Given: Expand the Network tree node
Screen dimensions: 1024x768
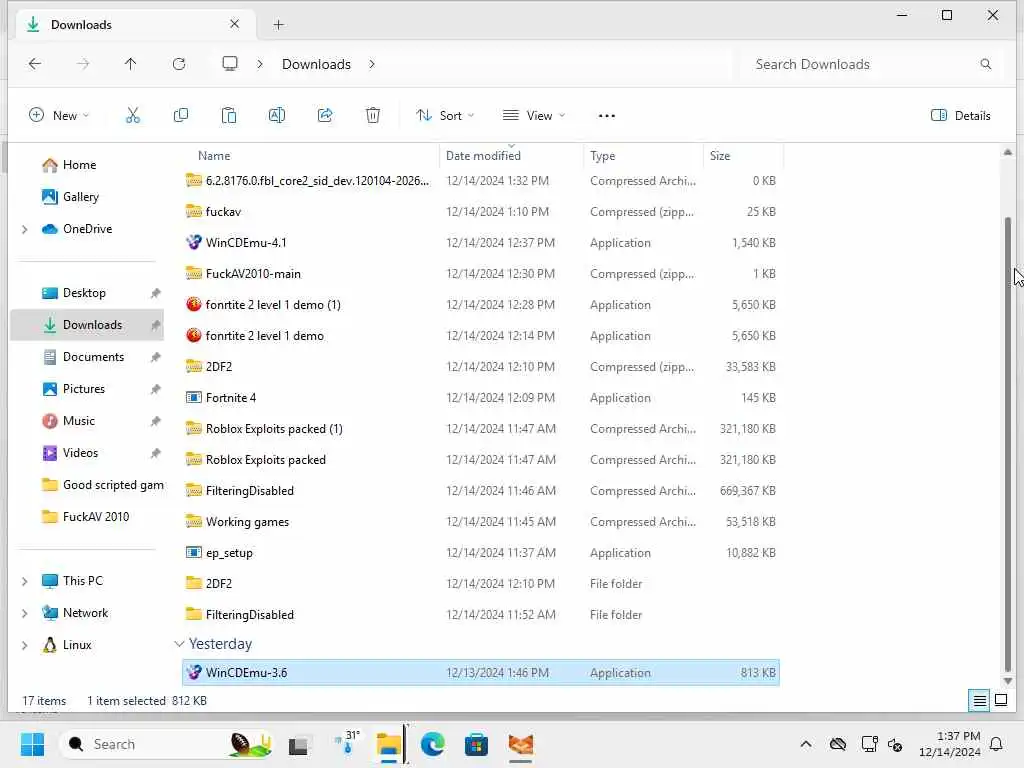Looking at the screenshot, I should click(25, 613).
